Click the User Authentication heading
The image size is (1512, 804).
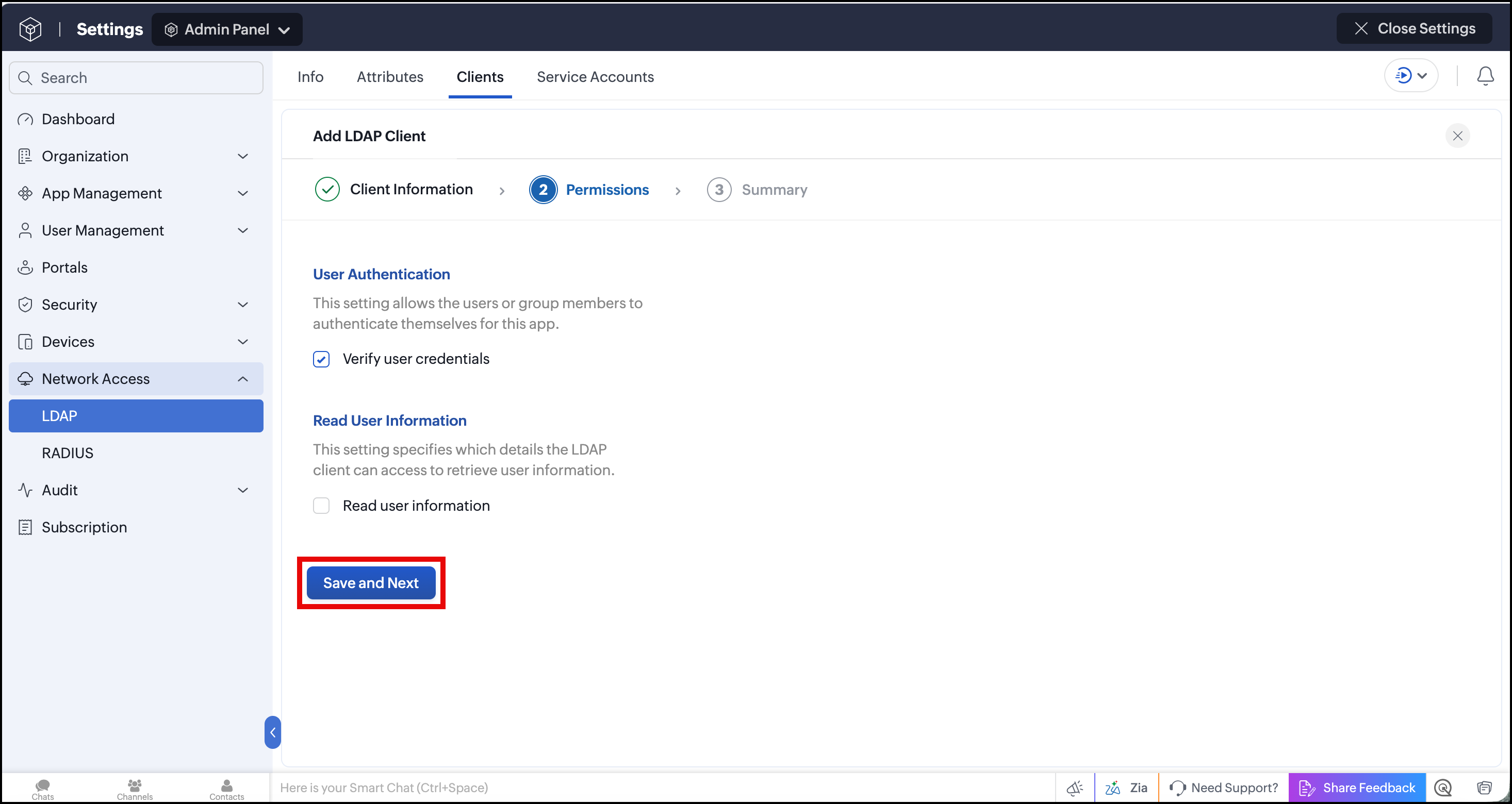pos(382,274)
